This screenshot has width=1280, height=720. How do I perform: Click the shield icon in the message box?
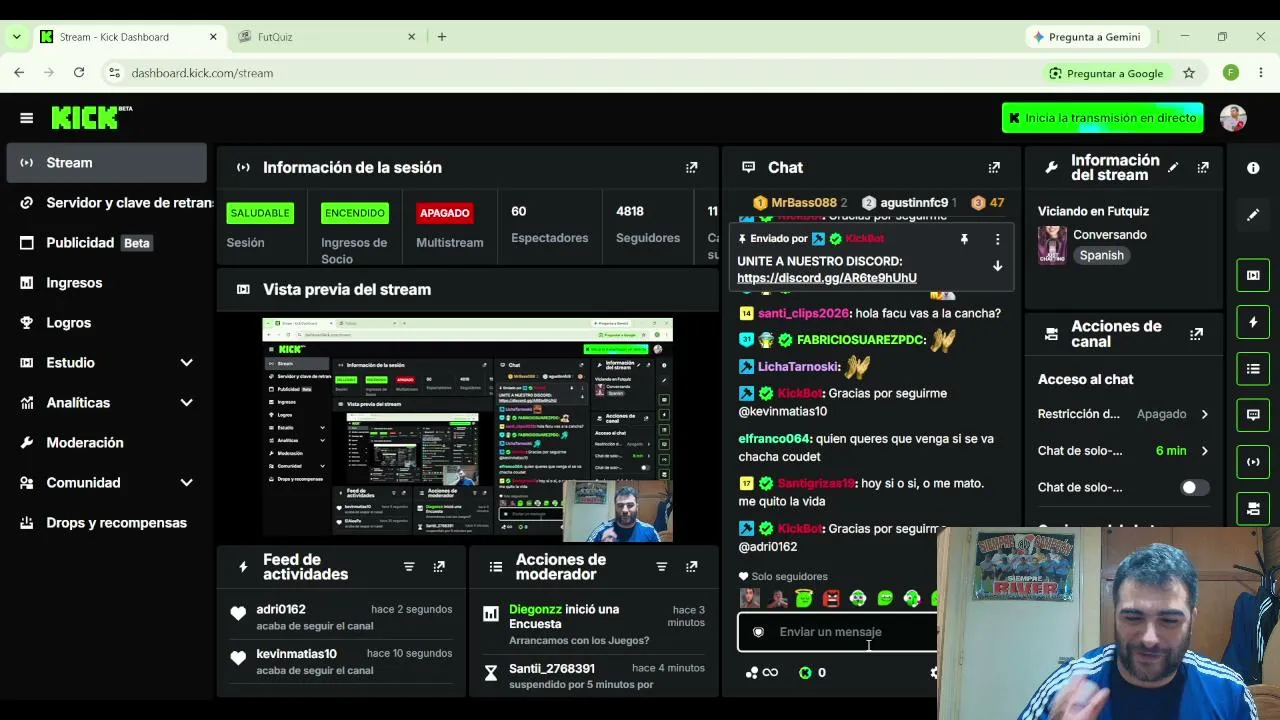(x=758, y=632)
